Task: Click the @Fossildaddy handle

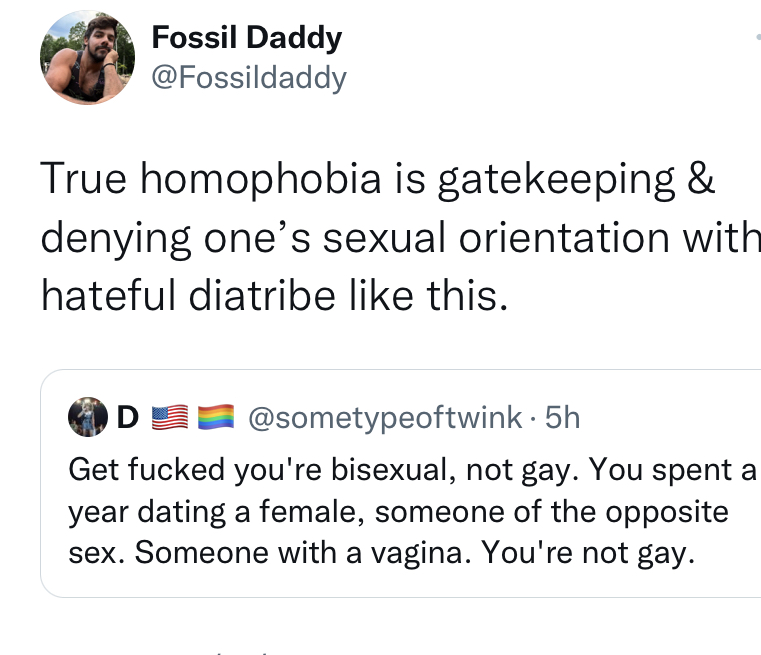Action: click(x=248, y=77)
